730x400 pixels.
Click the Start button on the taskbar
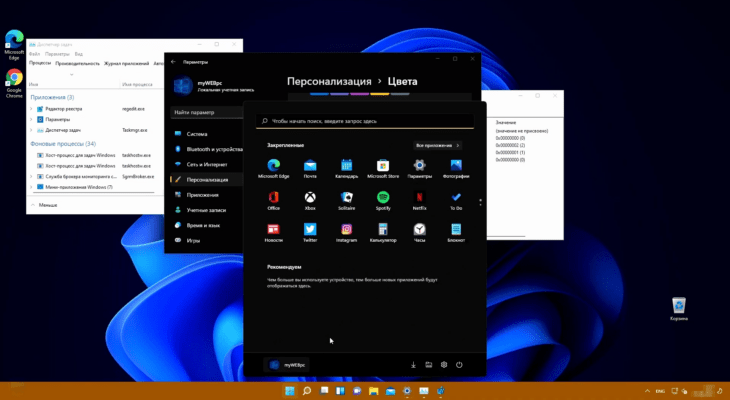coord(290,391)
